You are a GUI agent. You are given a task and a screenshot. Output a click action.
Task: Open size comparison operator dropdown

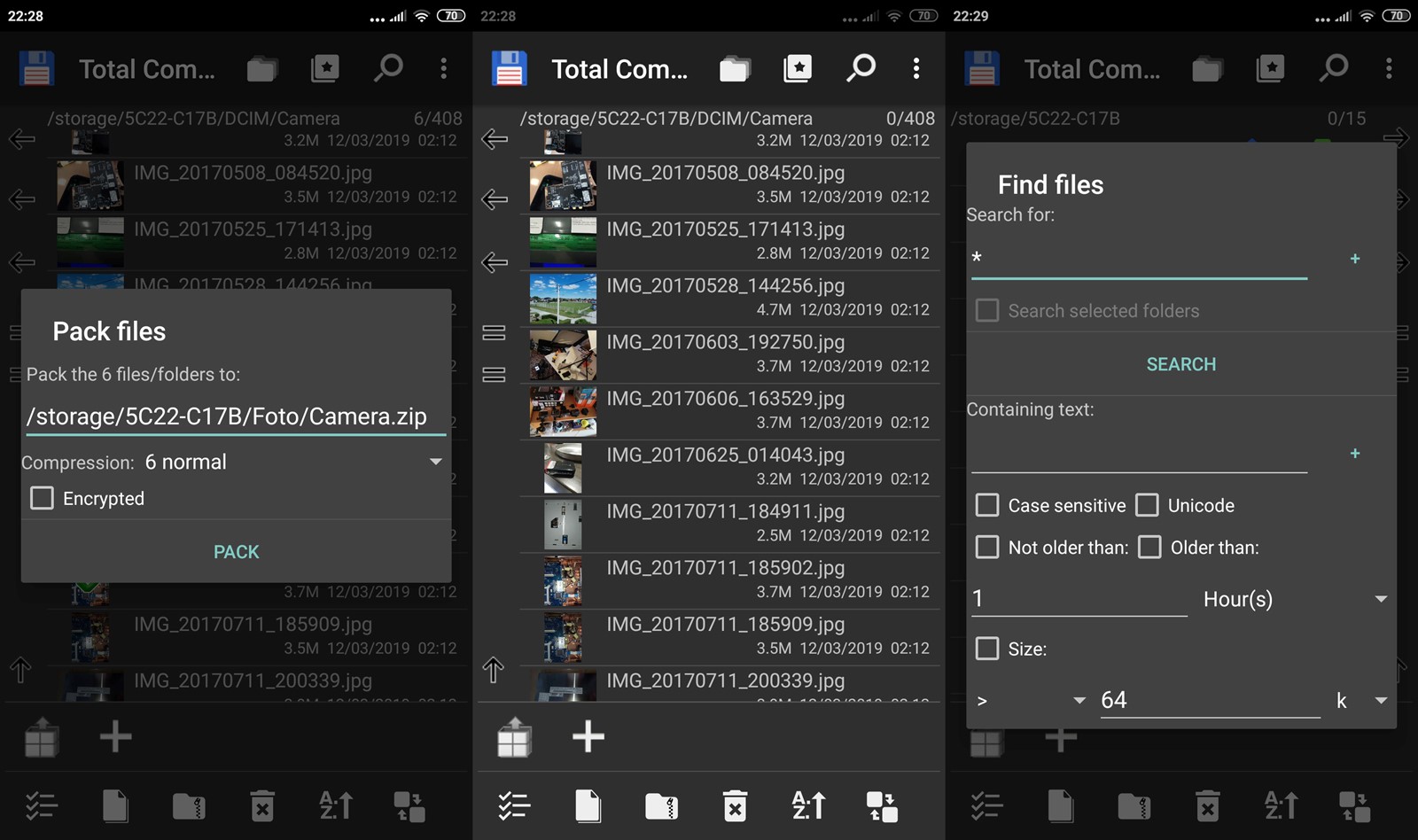coord(1030,700)
